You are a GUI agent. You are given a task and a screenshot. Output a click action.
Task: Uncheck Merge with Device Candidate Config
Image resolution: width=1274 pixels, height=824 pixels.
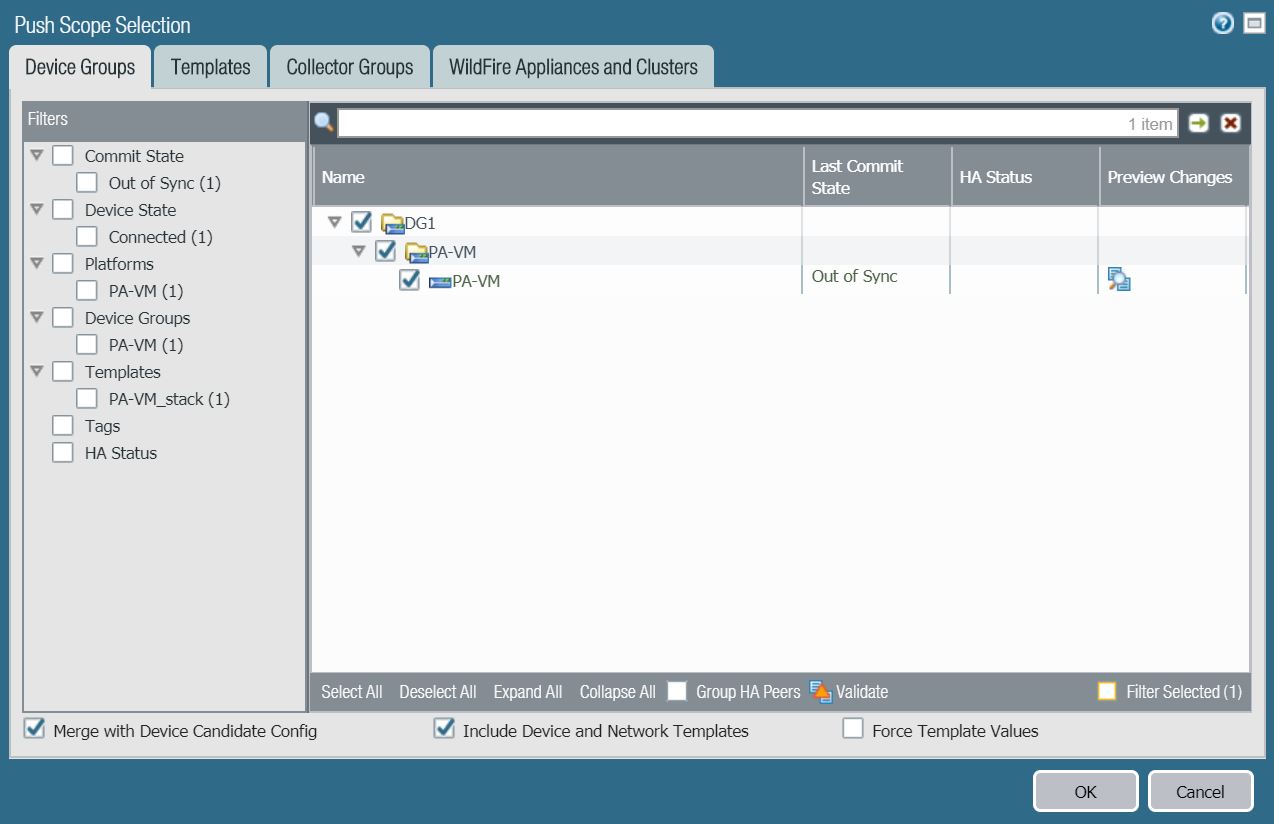tap(35, 730)
